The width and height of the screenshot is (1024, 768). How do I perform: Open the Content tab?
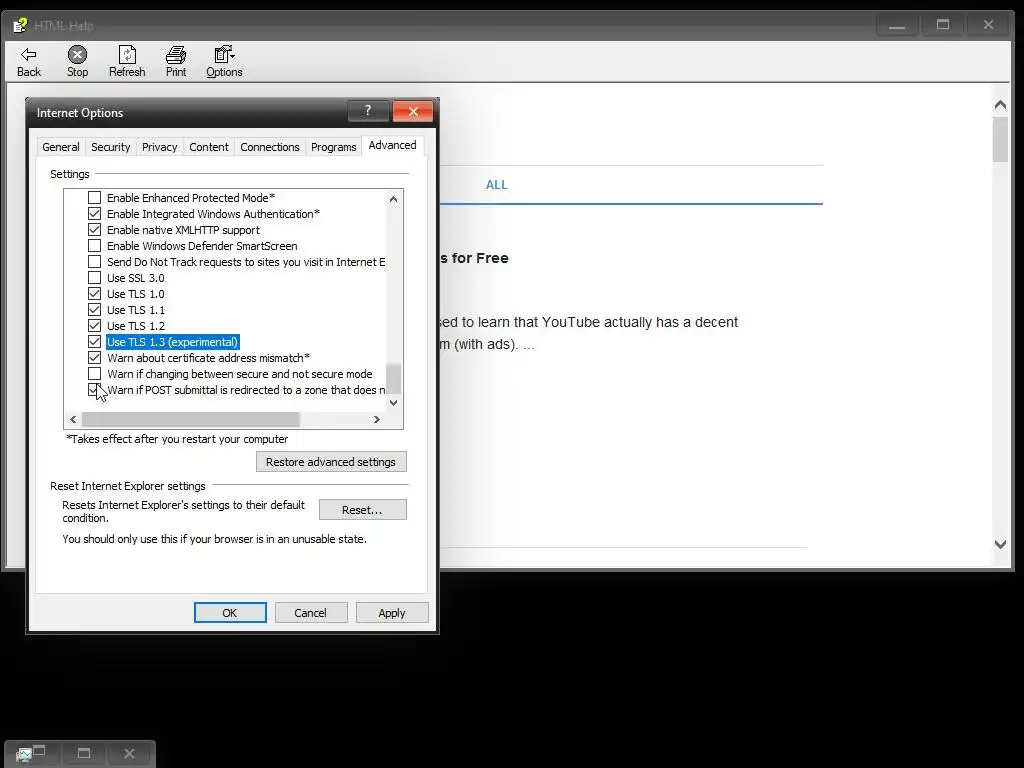tap(209, 147)
